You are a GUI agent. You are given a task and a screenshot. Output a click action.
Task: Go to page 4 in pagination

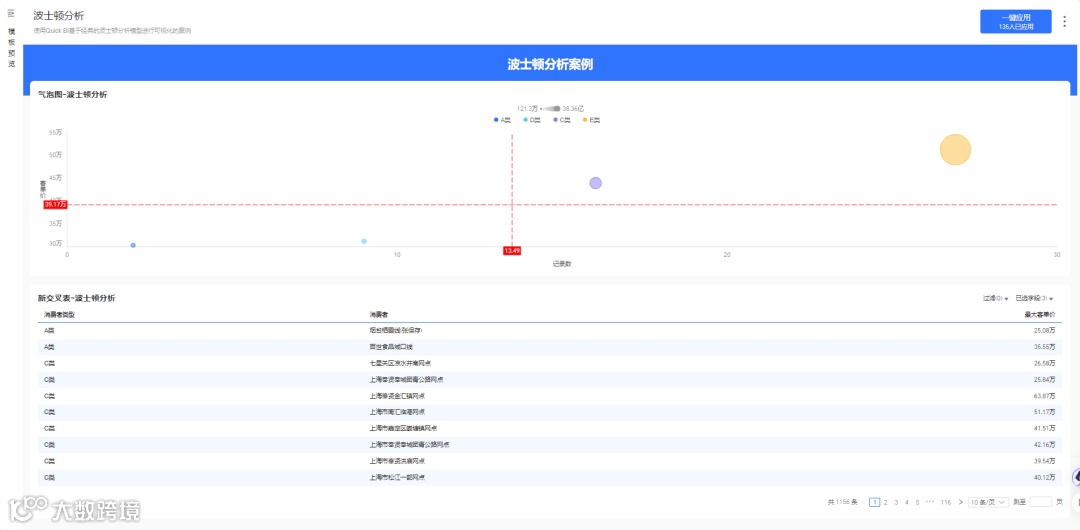coord(906,502)
